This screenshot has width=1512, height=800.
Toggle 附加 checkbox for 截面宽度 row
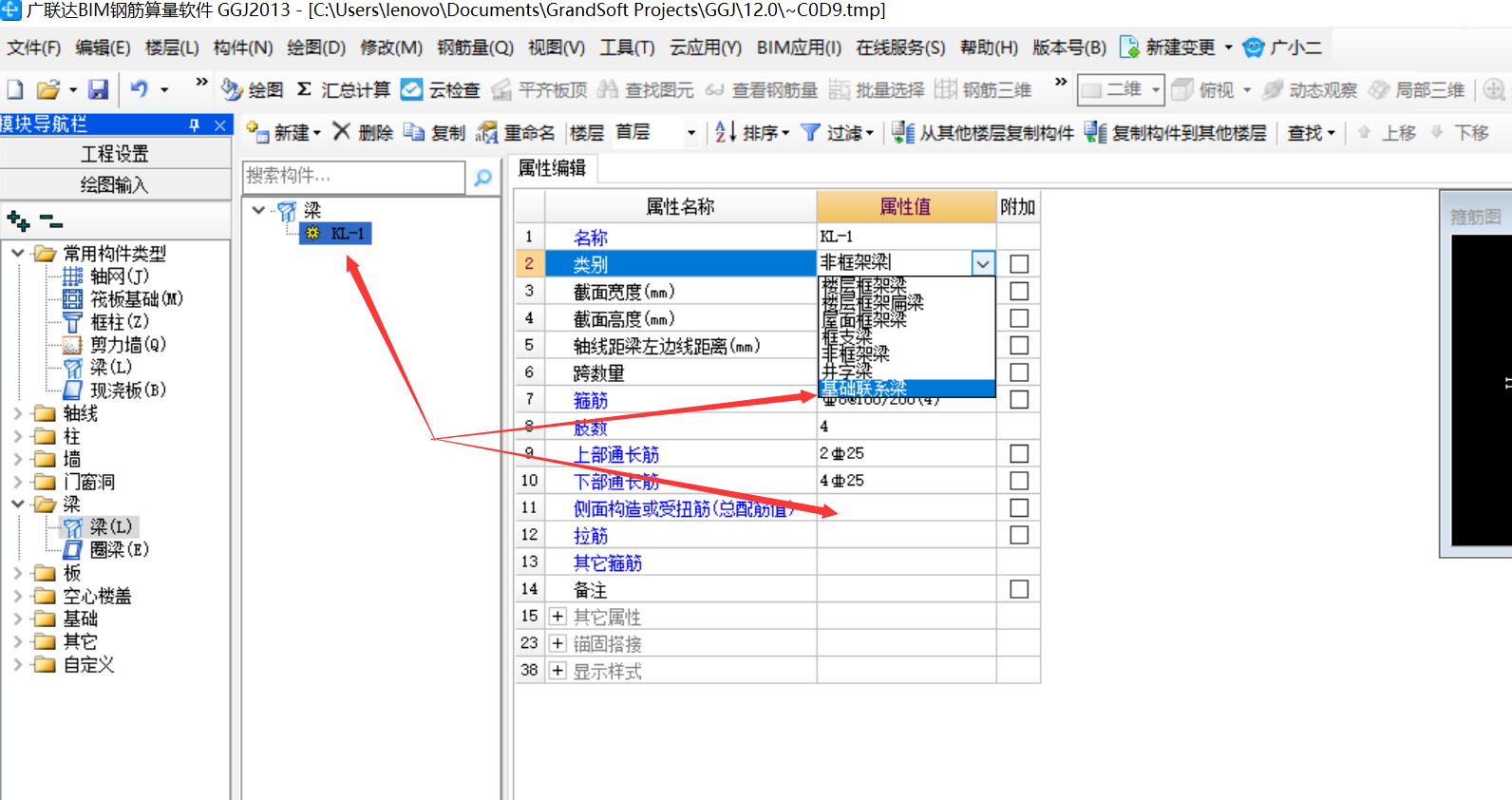[1019, 291]
